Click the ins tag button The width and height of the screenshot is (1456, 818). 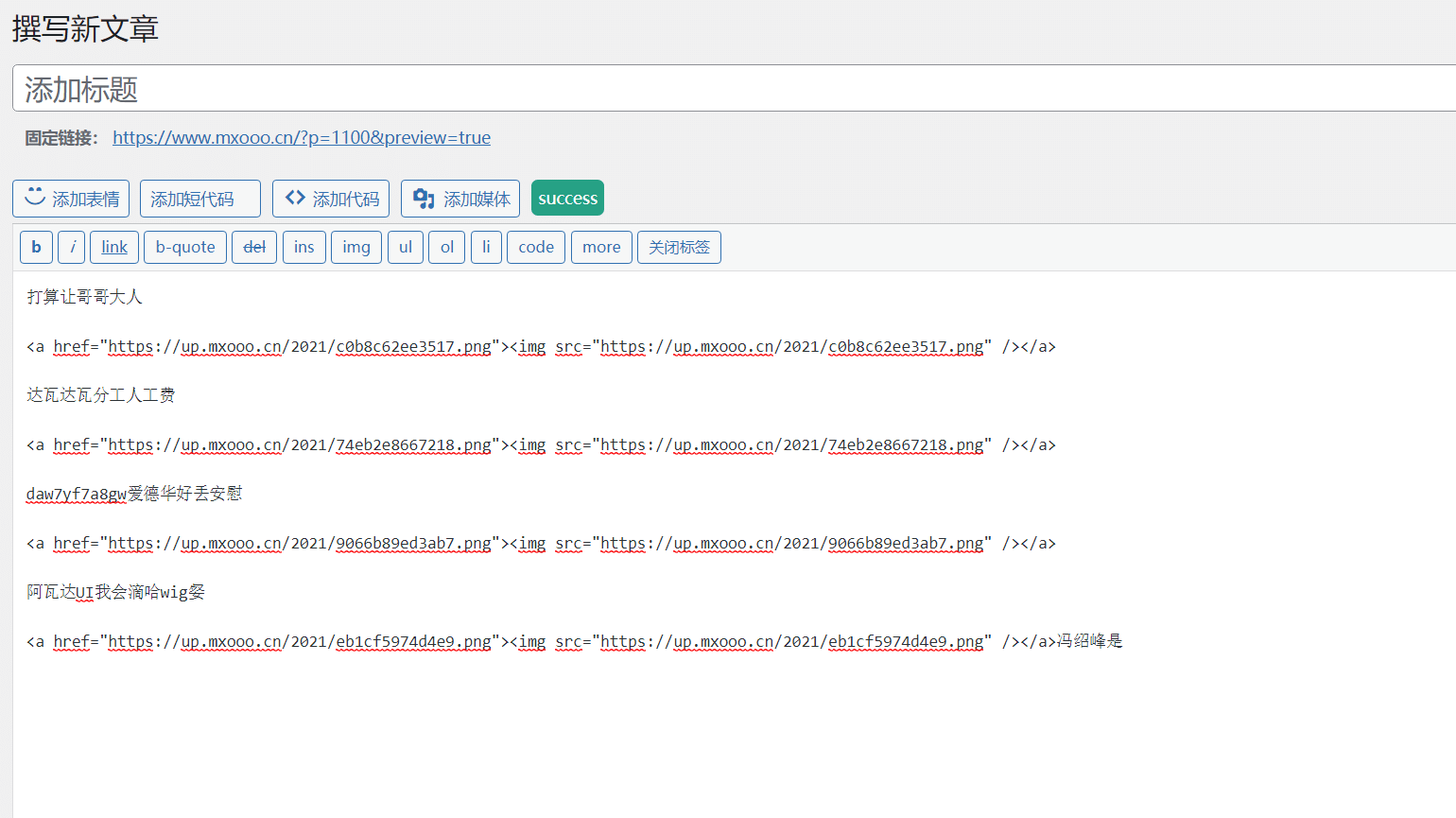303,247
